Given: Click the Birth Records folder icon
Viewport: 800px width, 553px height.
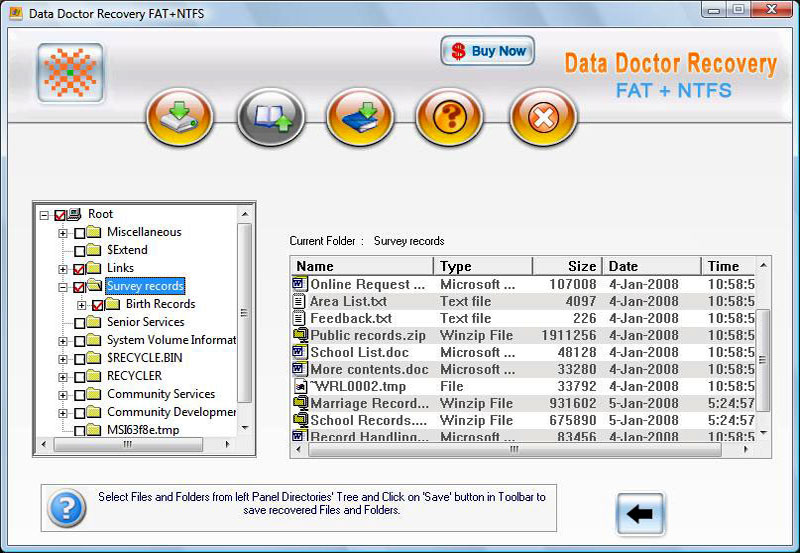Looking at the screenshot, I should (x=112, y=304).
